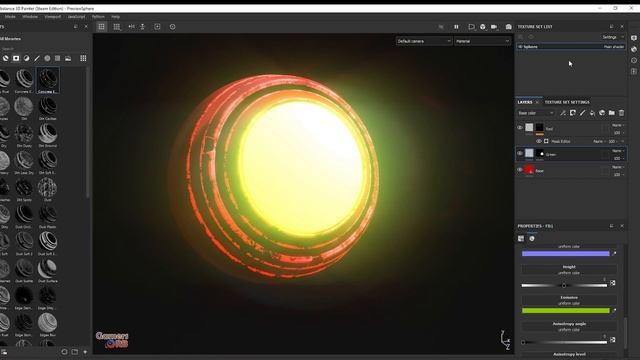
Task: Change blend mode of Green layer
Action: 618,151
